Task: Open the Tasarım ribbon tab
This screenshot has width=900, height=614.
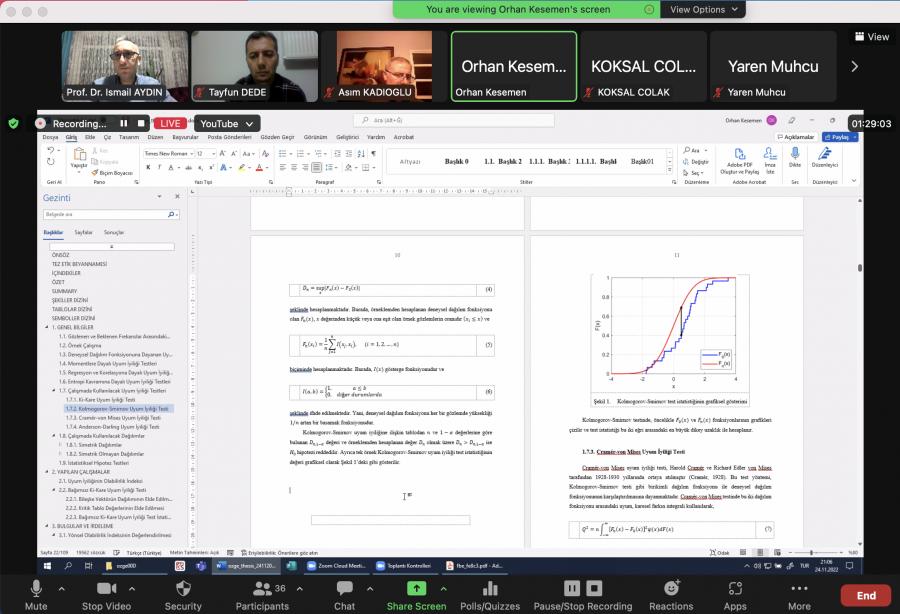Action: pyautogui.click(x=129, y=137)
